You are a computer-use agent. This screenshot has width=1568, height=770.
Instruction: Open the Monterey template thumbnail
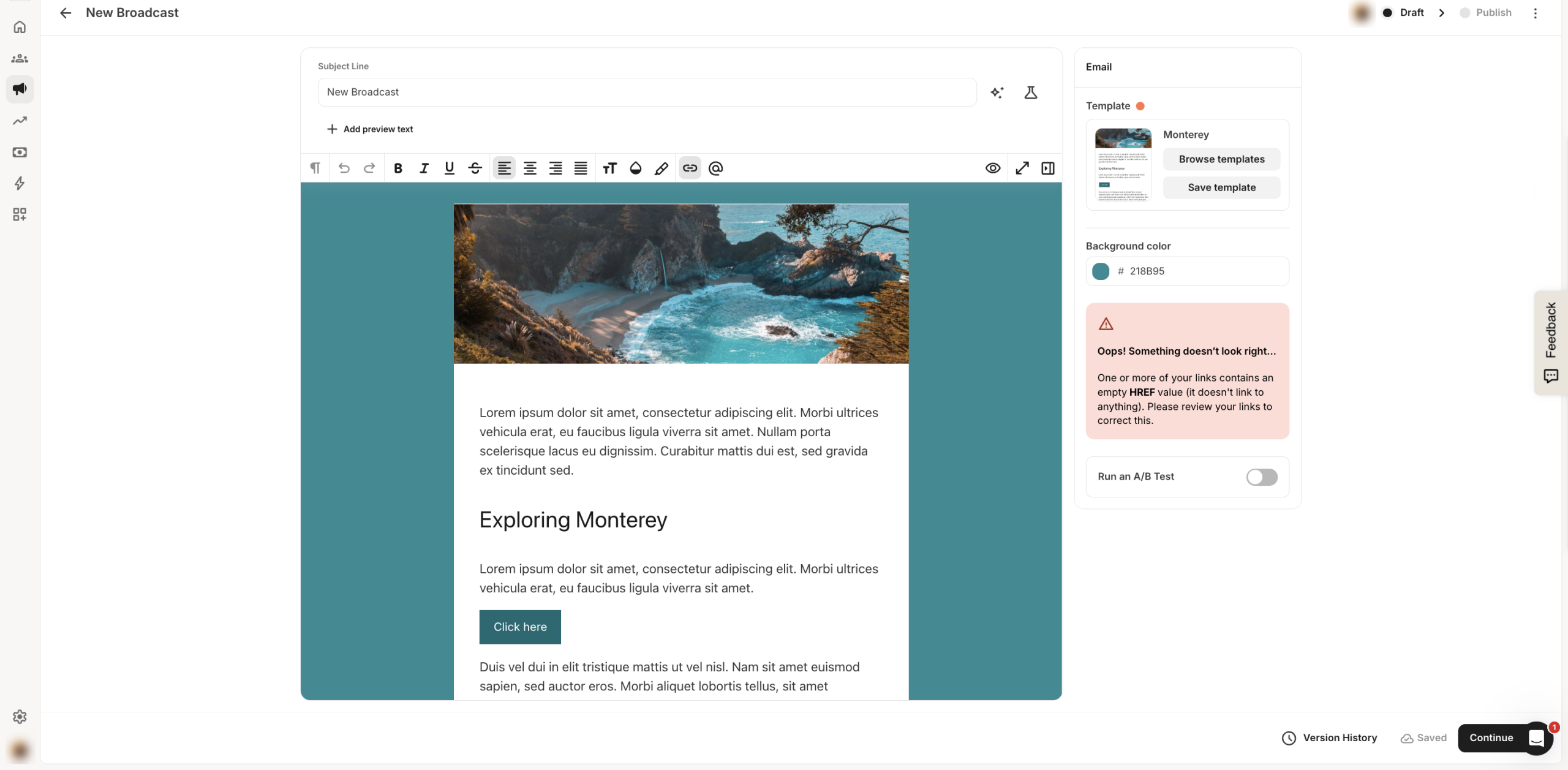(x=1123, y=165)
